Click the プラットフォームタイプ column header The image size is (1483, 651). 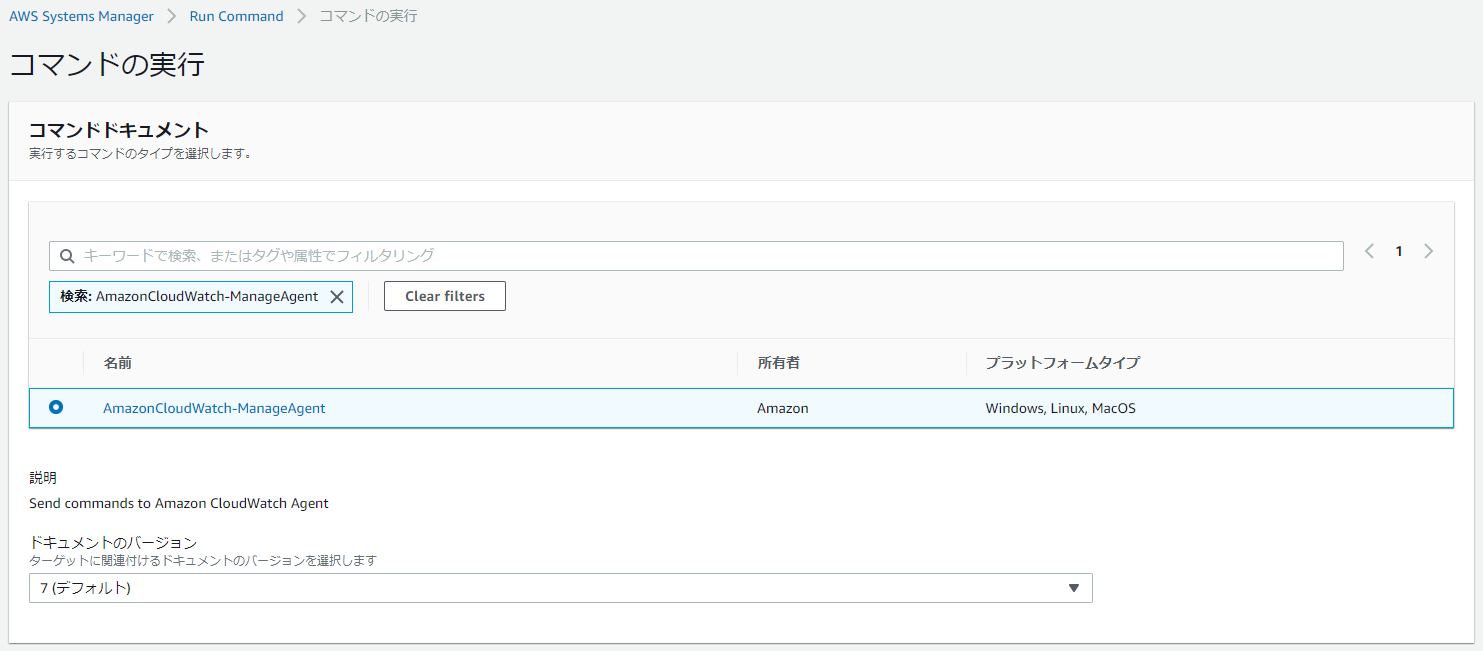1062,363
